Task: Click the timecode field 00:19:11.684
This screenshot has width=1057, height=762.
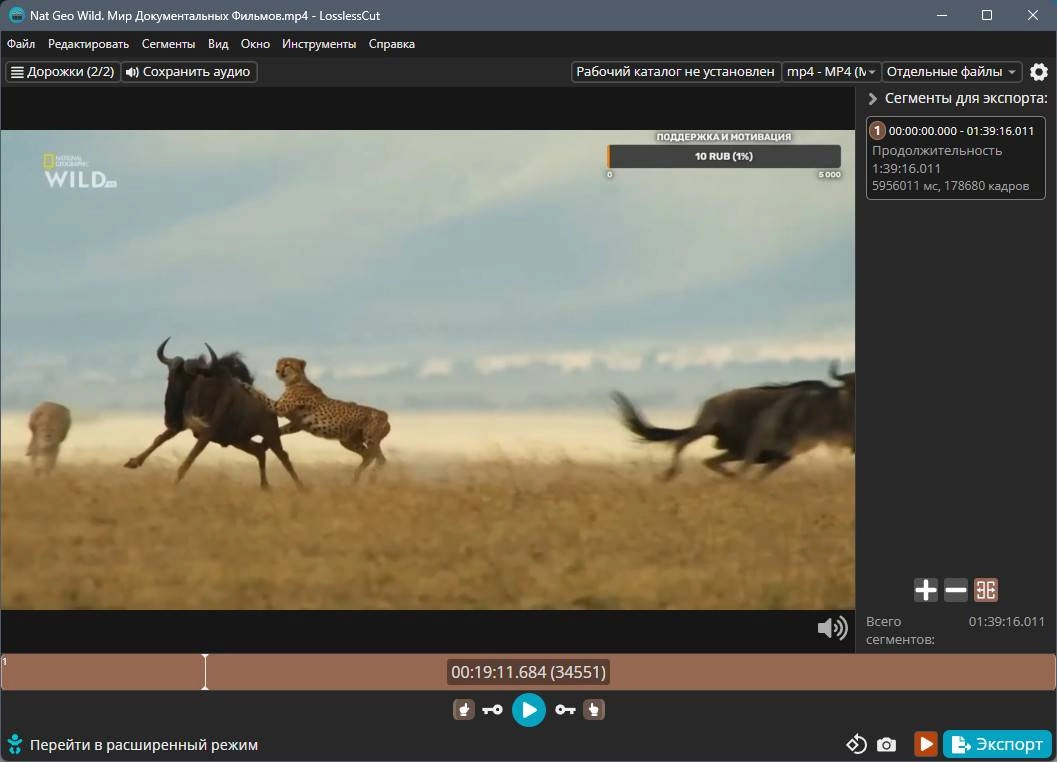Action: 528,672
